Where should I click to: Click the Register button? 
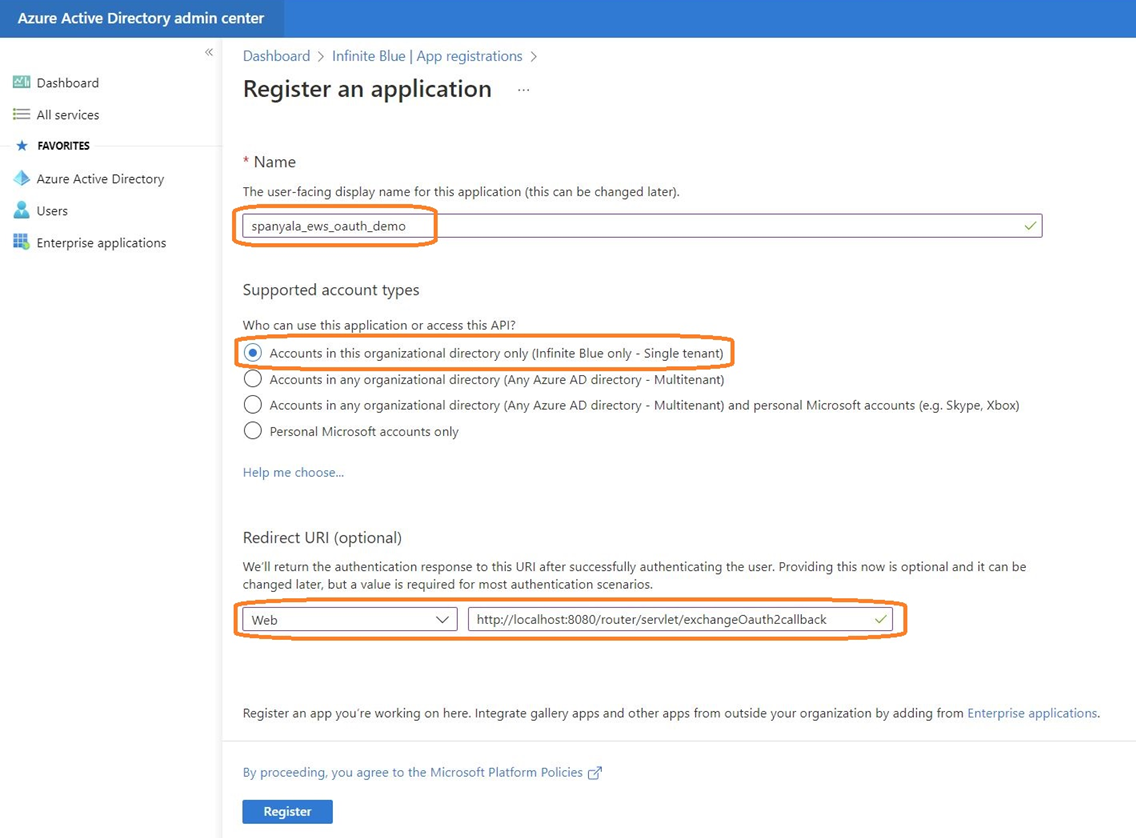tap(288, 811)
